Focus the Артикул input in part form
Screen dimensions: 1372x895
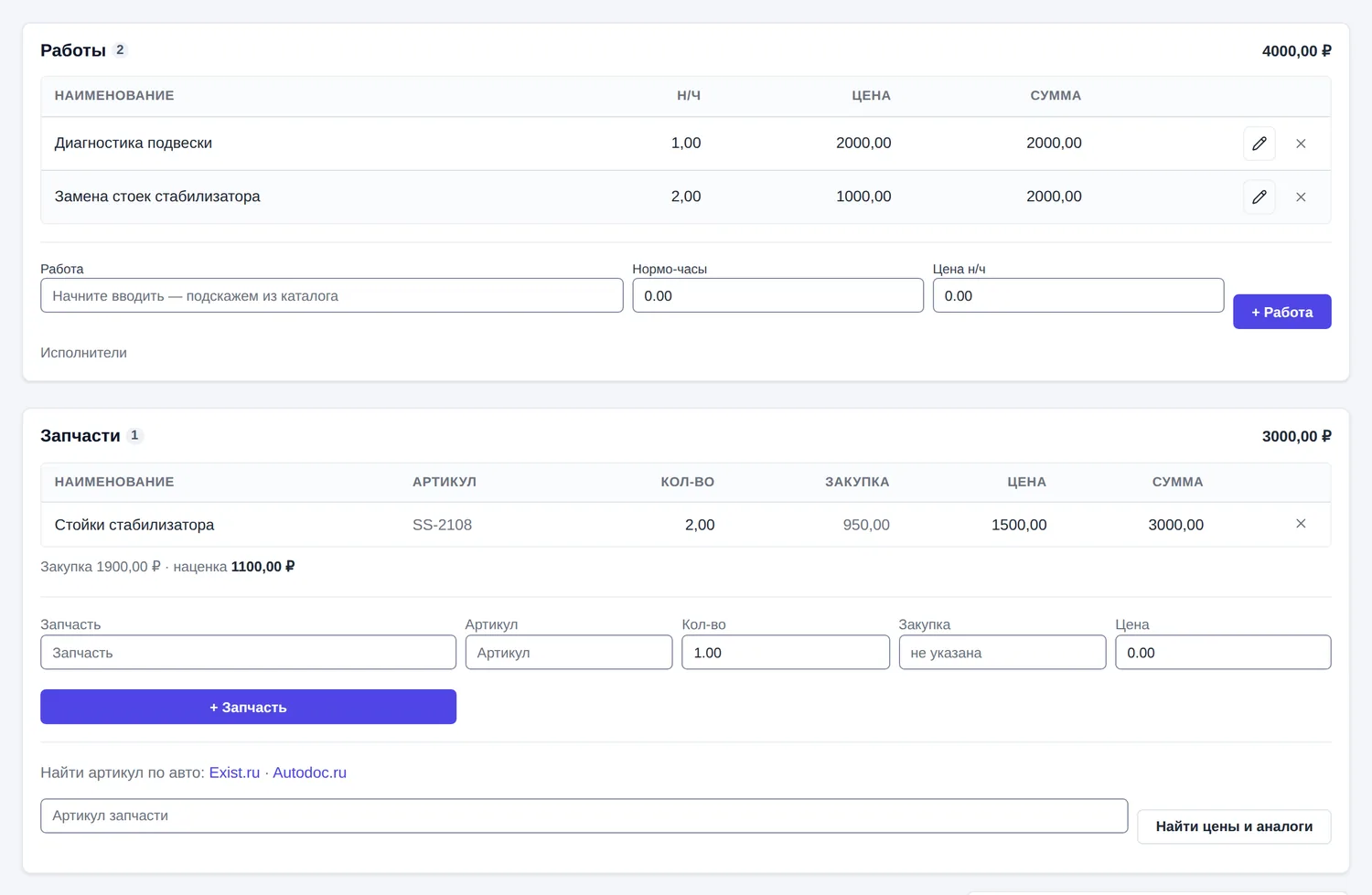[569, 653]
